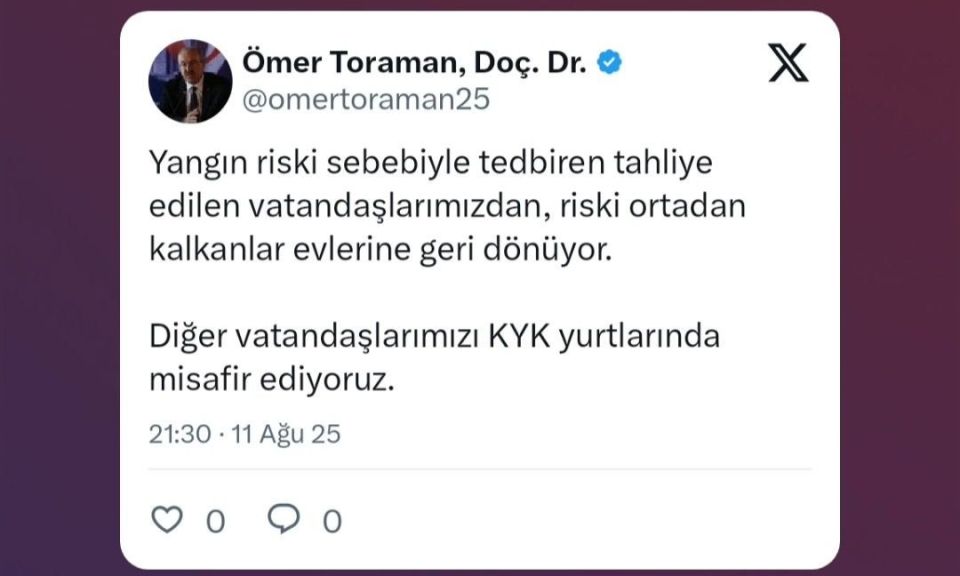Viewport: 960px width, 576px height.
Task: Click the display name Ömer Toraman, Doç. Dr.
Action: (x=414, y=62)
